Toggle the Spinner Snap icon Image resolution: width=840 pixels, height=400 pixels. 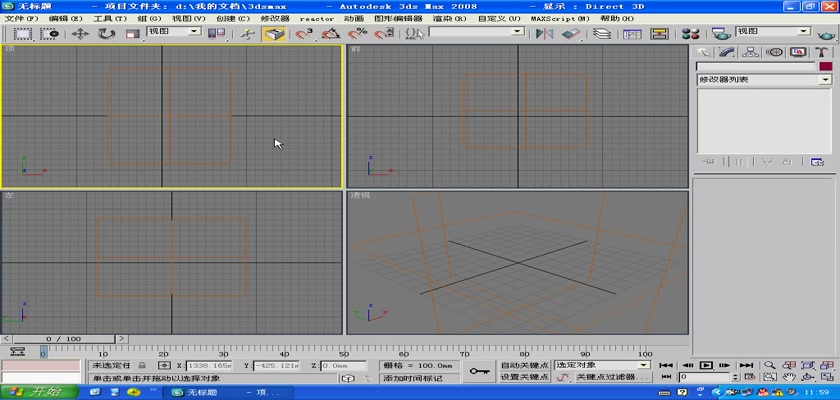382,34
